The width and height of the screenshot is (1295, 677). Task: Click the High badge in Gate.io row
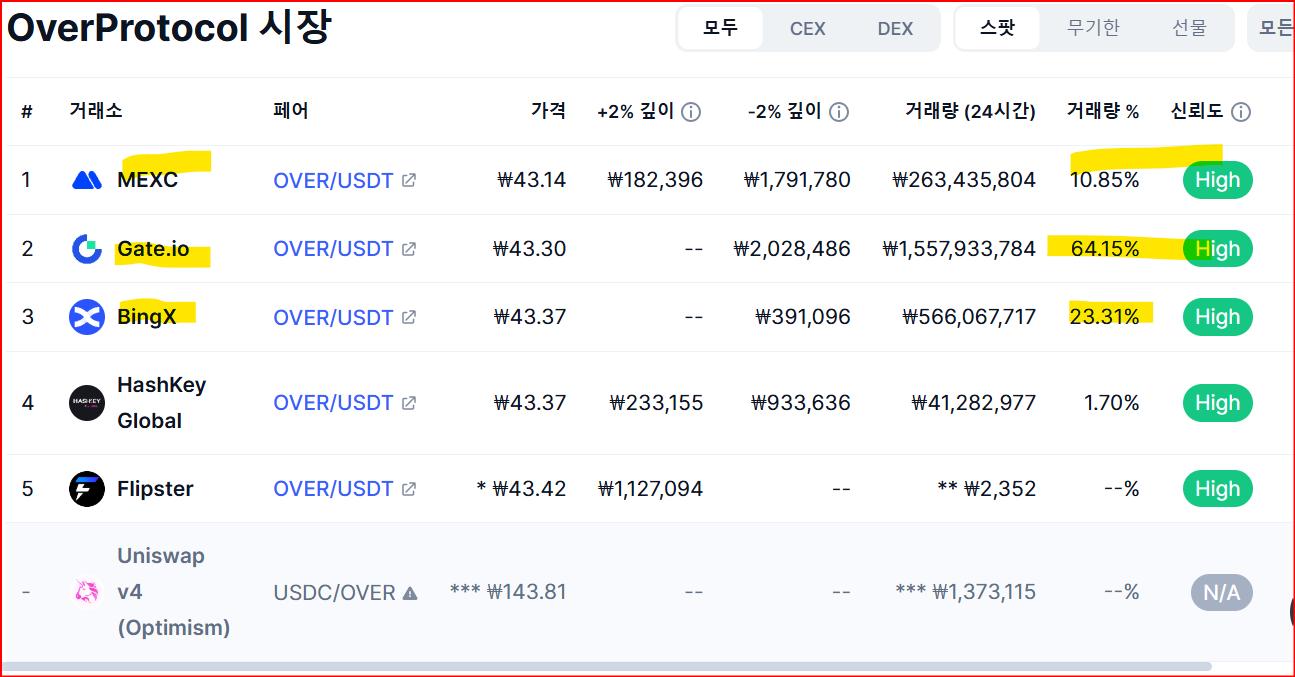point(1217,249)
